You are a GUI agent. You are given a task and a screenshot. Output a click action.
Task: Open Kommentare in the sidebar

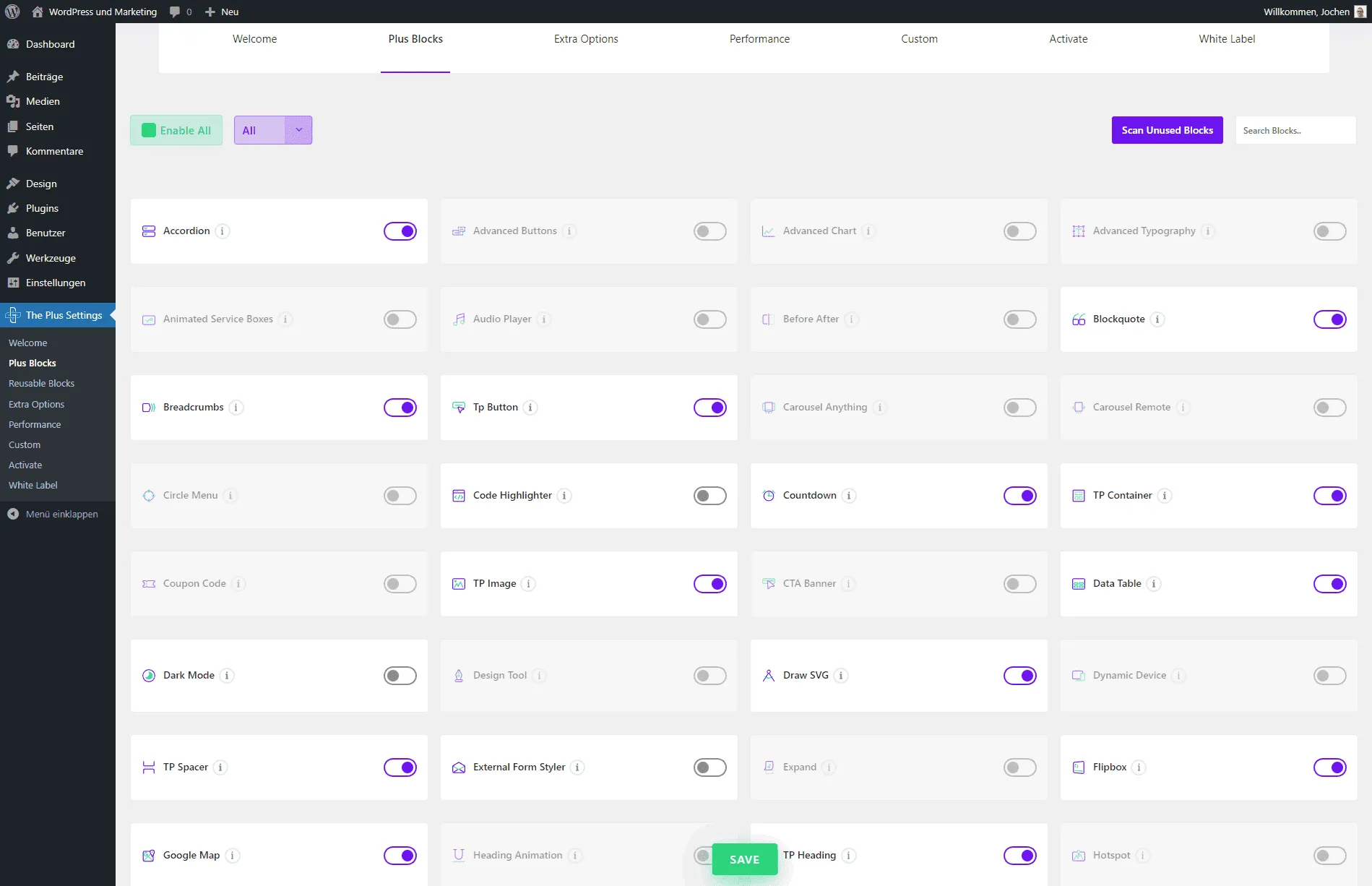click(x=58, y=151)
